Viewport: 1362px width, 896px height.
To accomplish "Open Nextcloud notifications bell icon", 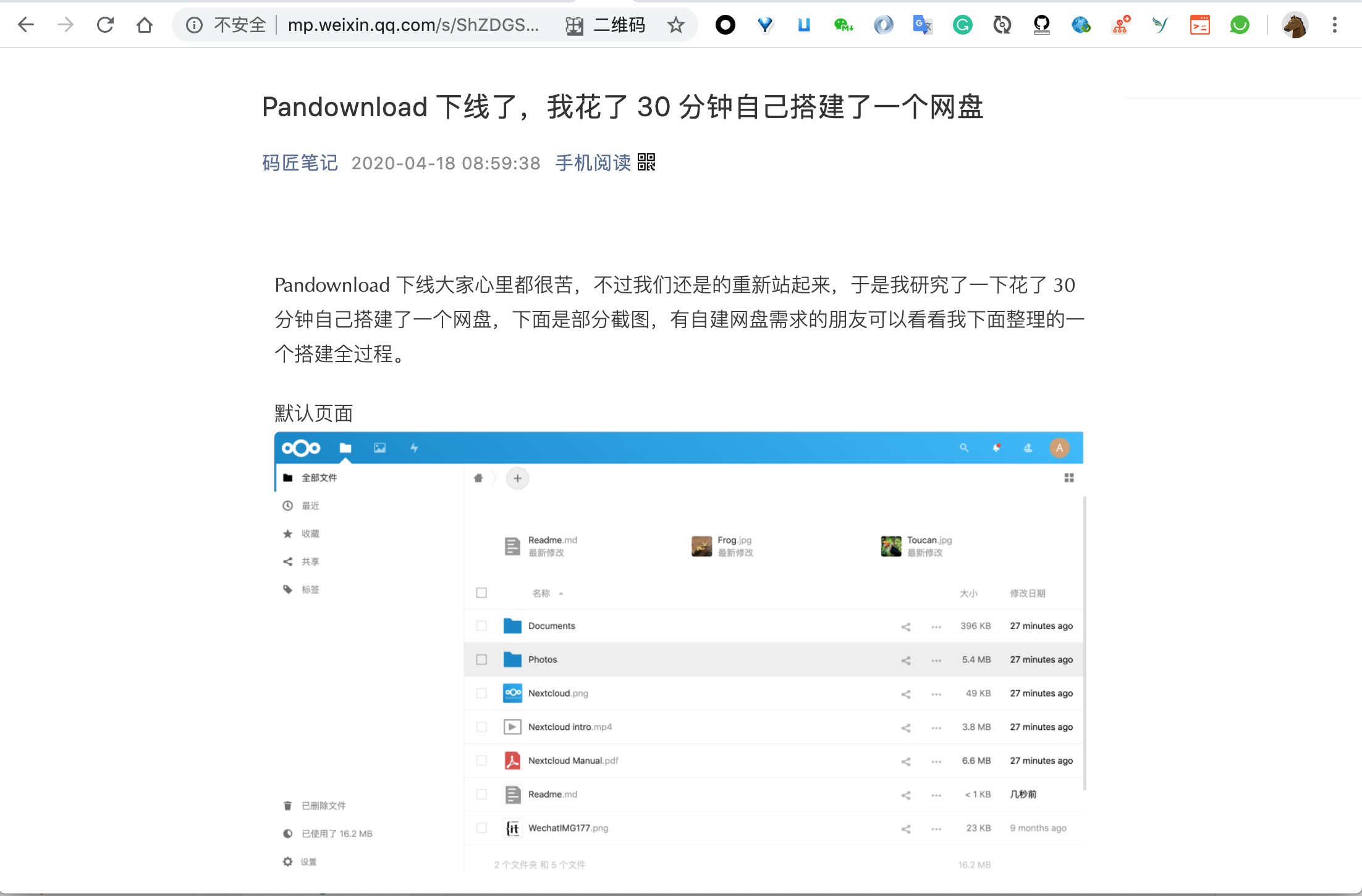I will click(x=996, y=448).
